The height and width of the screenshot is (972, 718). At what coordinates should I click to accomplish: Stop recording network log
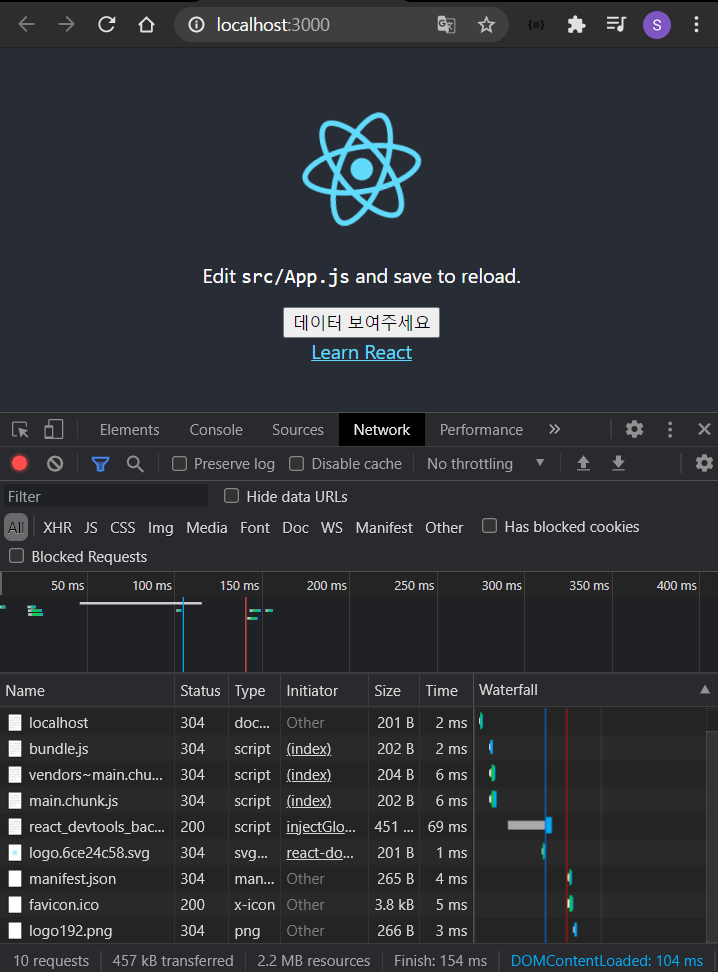click(x=20, y=463)
